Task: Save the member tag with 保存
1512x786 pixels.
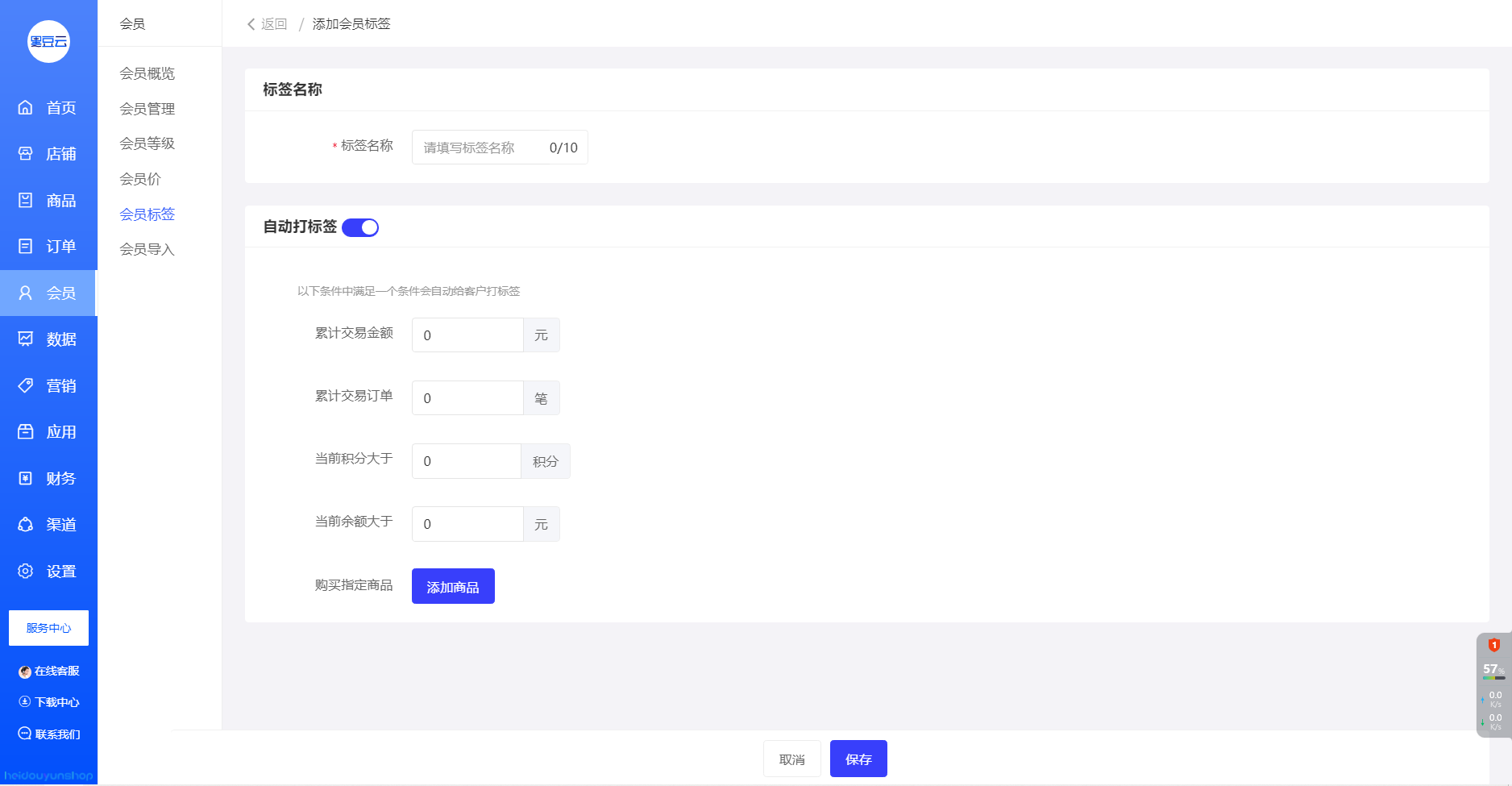Action: 858,759
